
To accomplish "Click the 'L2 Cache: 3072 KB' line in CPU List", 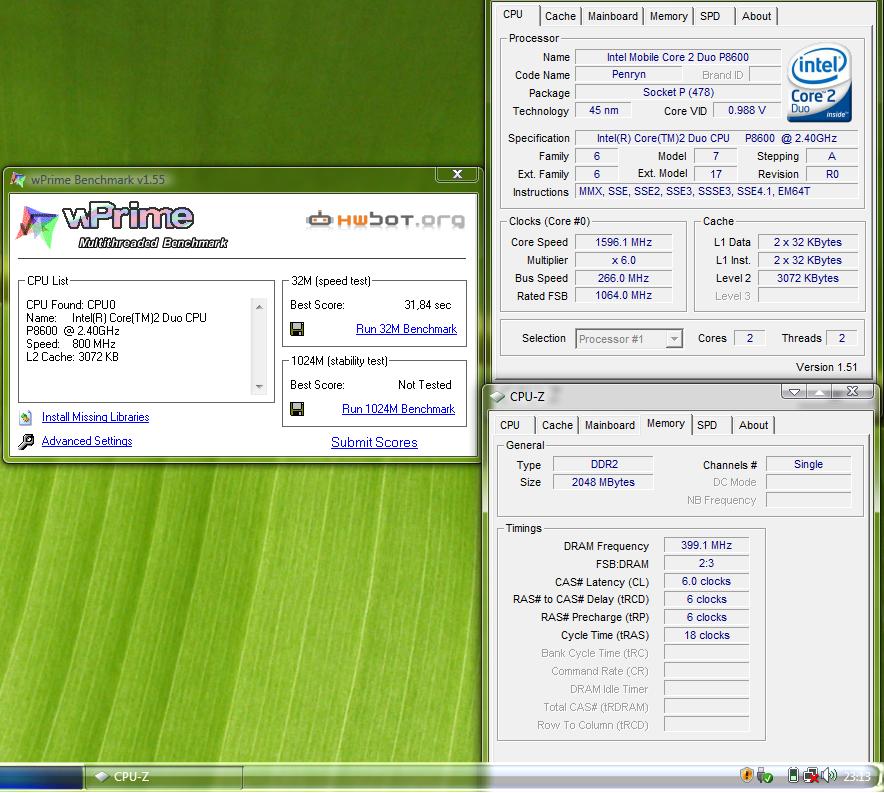I will [x=72, y=357].
